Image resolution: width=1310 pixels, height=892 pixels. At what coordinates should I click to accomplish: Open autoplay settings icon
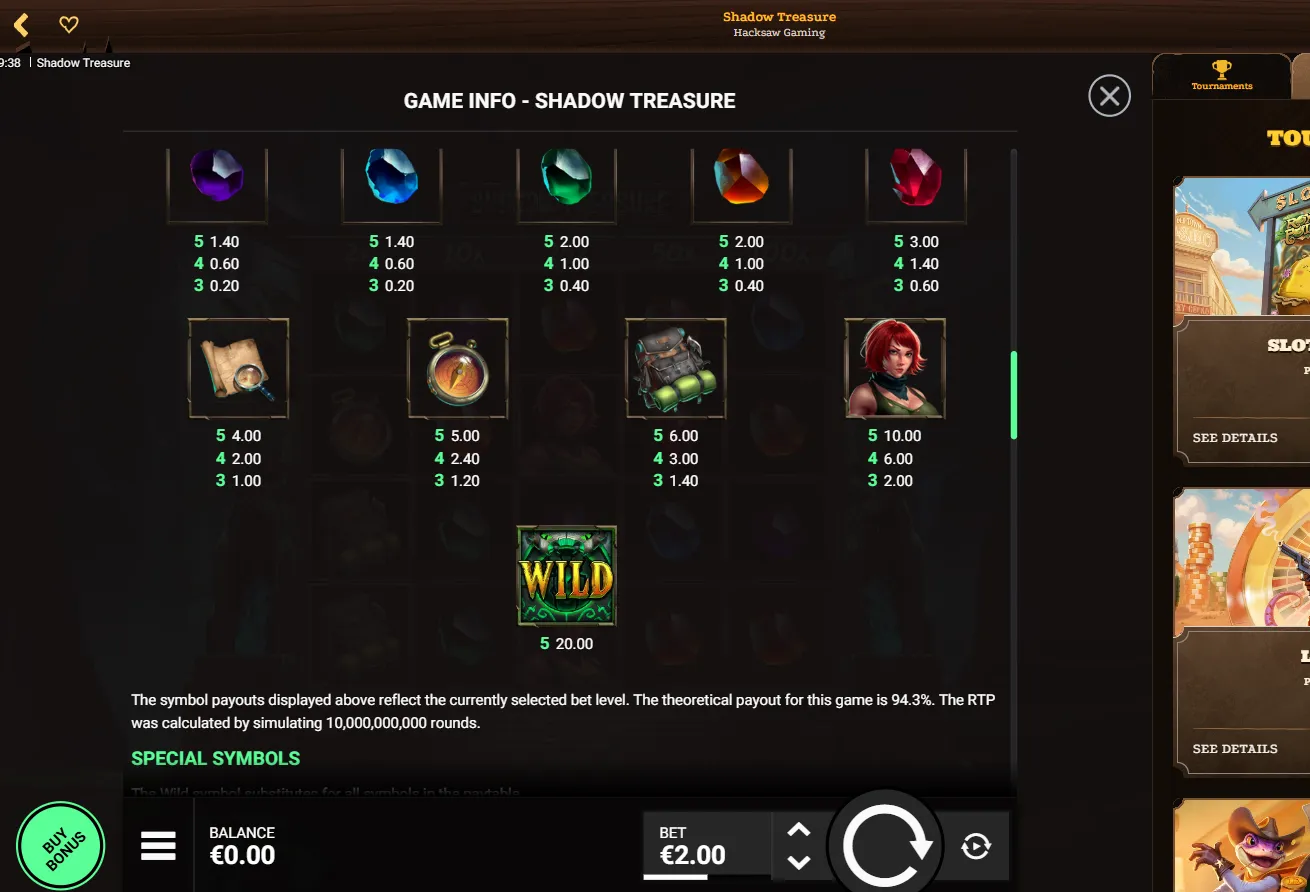coord(975,847)
